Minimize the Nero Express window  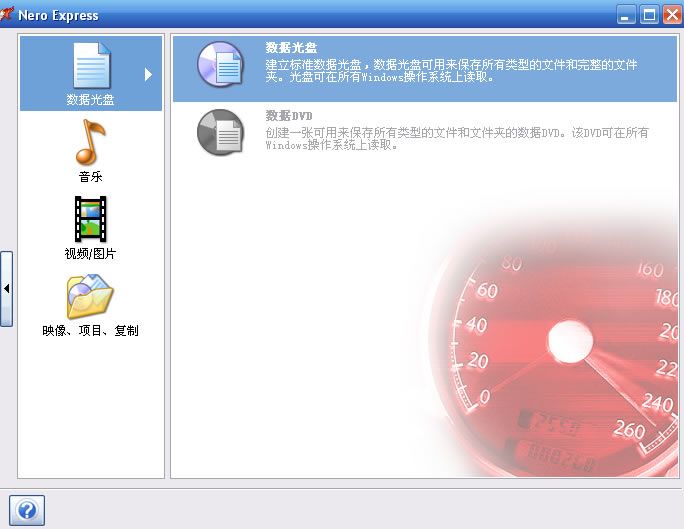tap(626, 15)
